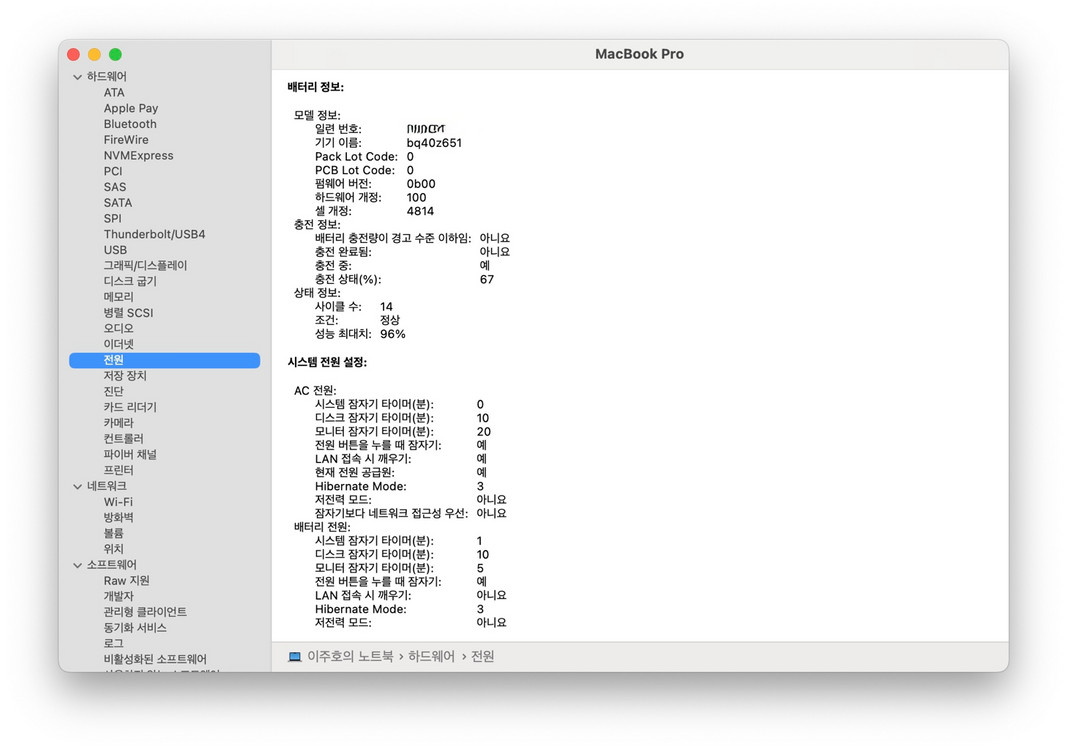Open 로그 software entry

pos(113,643)
